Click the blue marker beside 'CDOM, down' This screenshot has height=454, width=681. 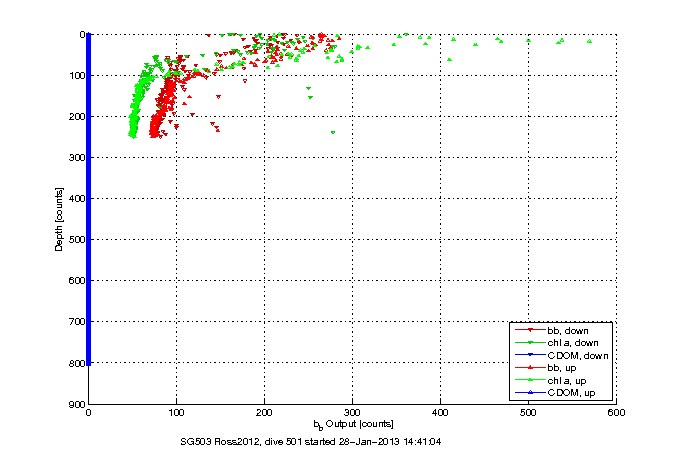[x=530, y=355]
